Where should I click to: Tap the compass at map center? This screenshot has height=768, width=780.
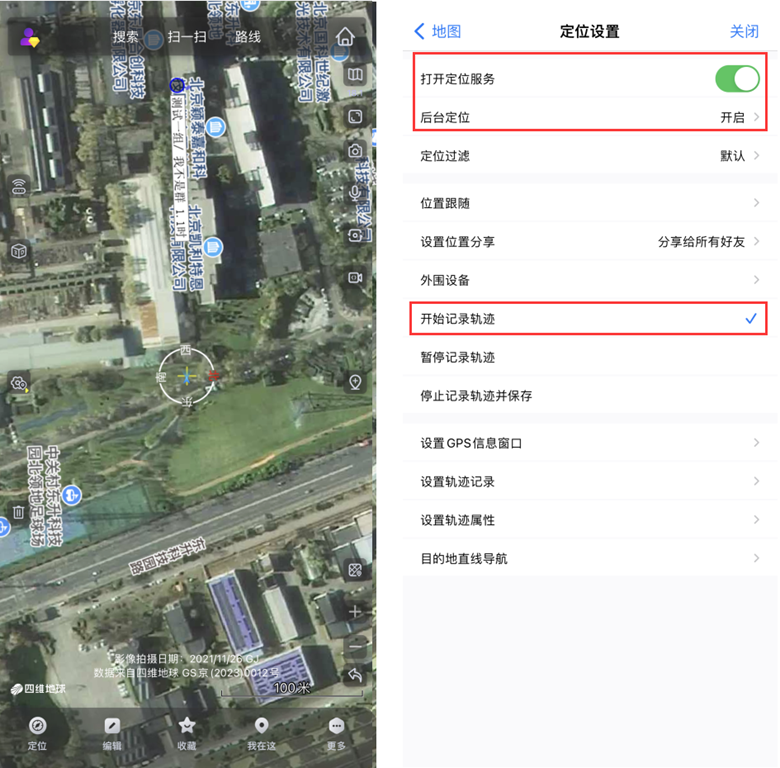pyautogui.click(x=186, y=376)
